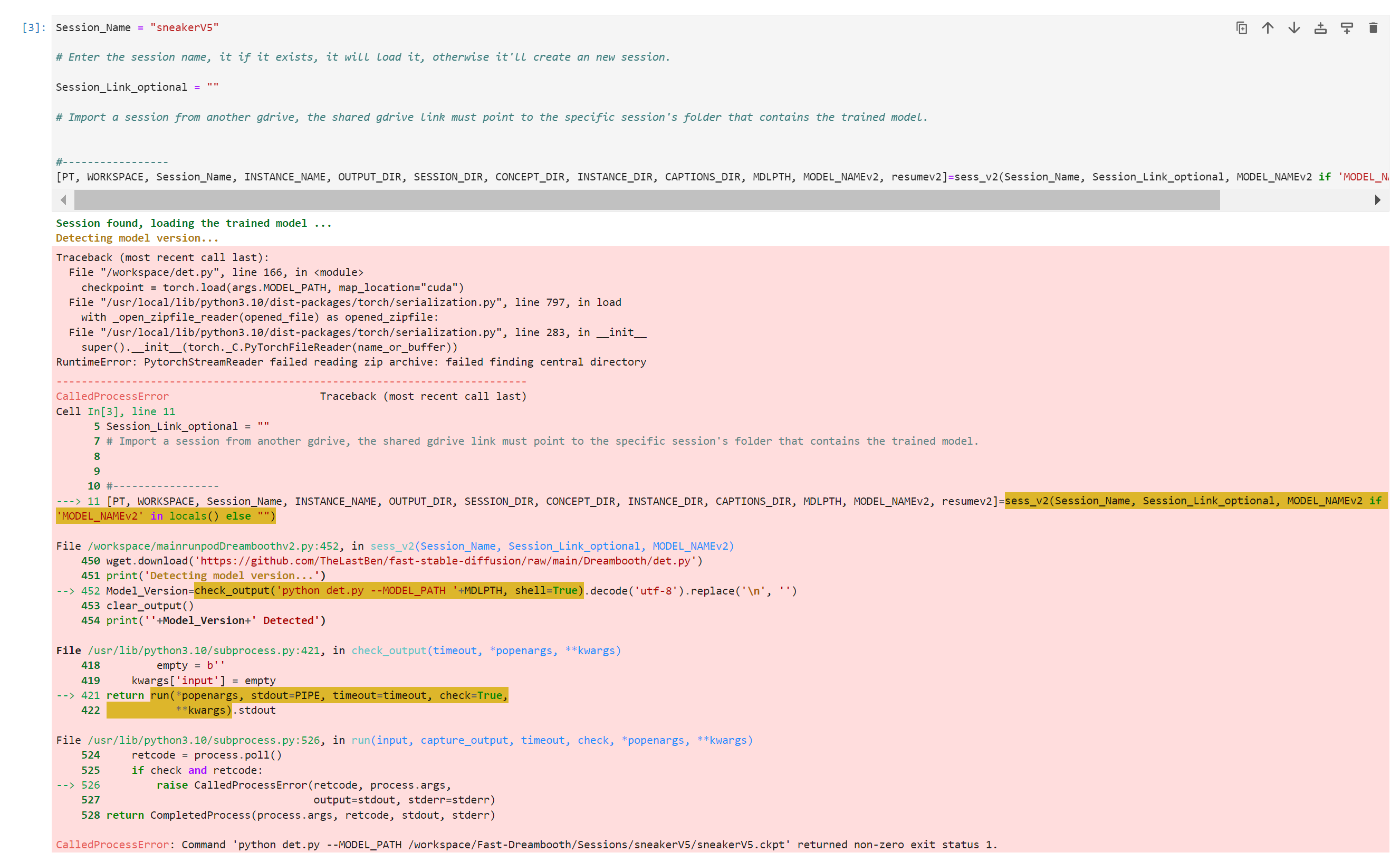Click the left scroll arrow of the code cell
Screen dimensions: 1400x862
click(63, 199)
